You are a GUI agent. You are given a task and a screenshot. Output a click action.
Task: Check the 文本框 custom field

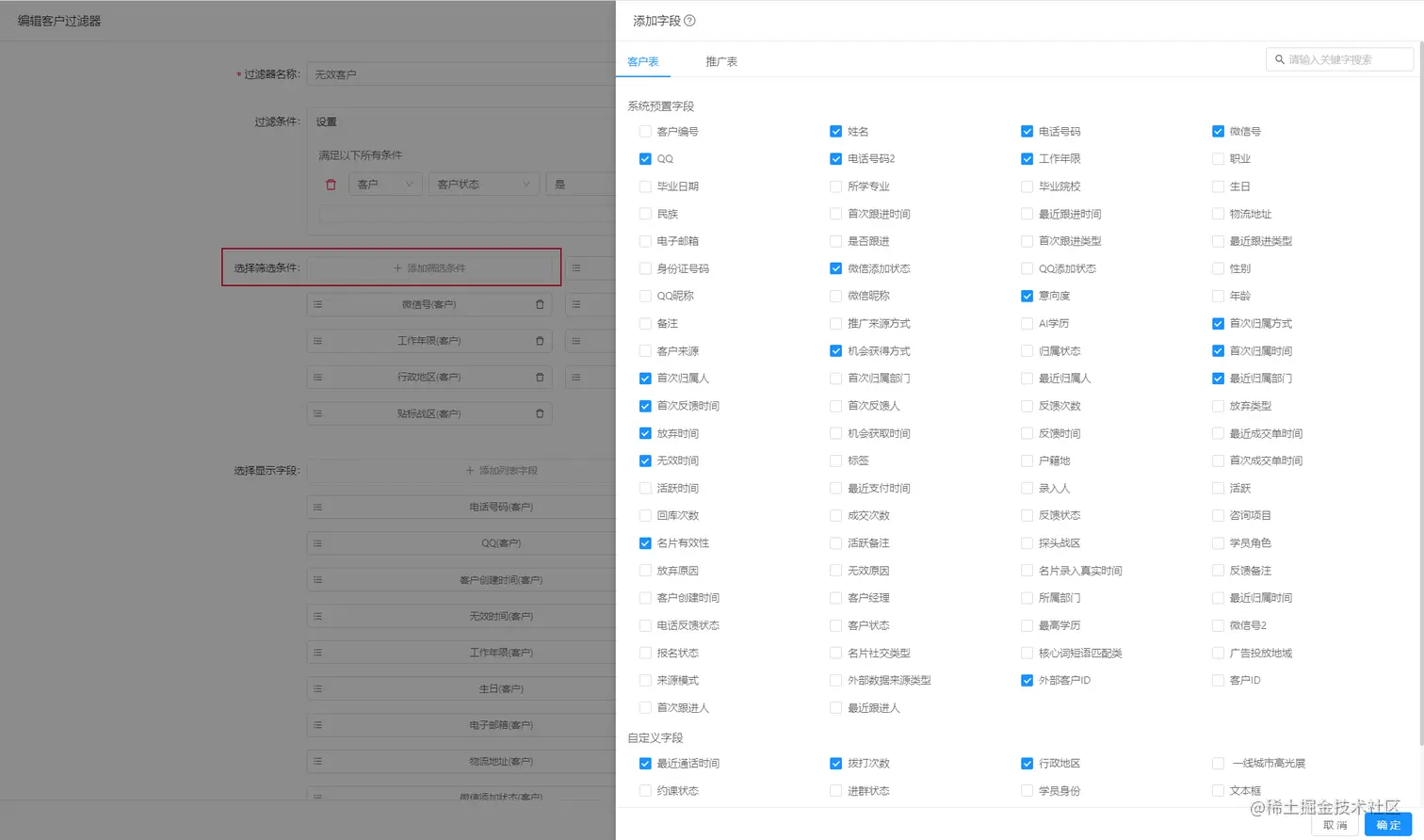coord(1218,791)
